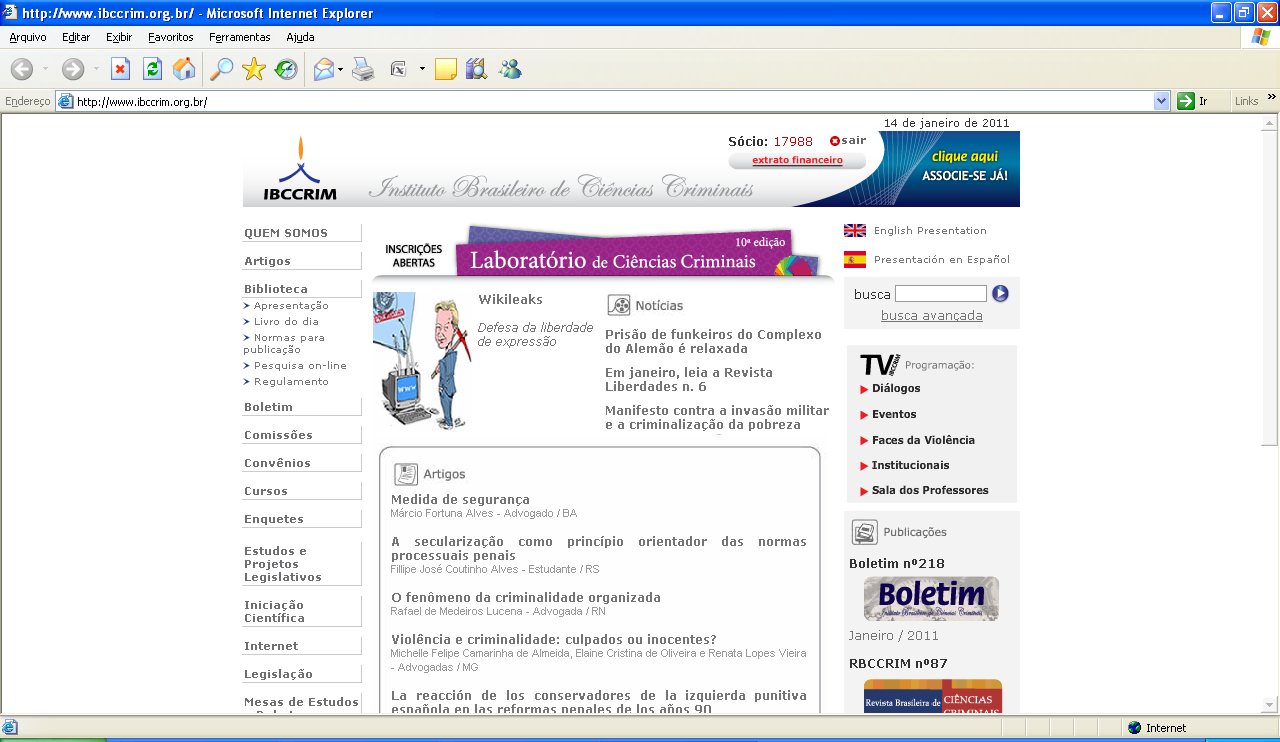Click the Forward navigation arrow
Screen dimensions: 1280x742
pyautogui.click(x=72, y=69)
